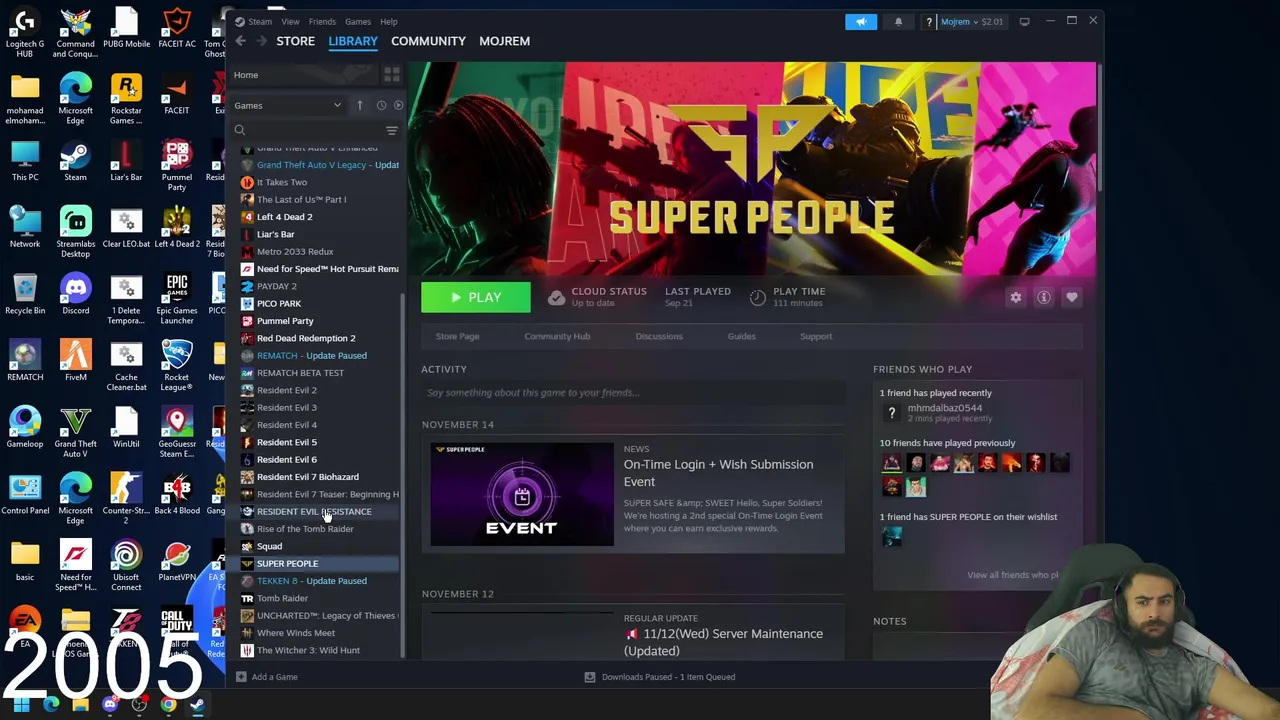Select Left 4 Dead 2 in library list
Screen dimensions: 1280x720
click(x=284, y=217)
